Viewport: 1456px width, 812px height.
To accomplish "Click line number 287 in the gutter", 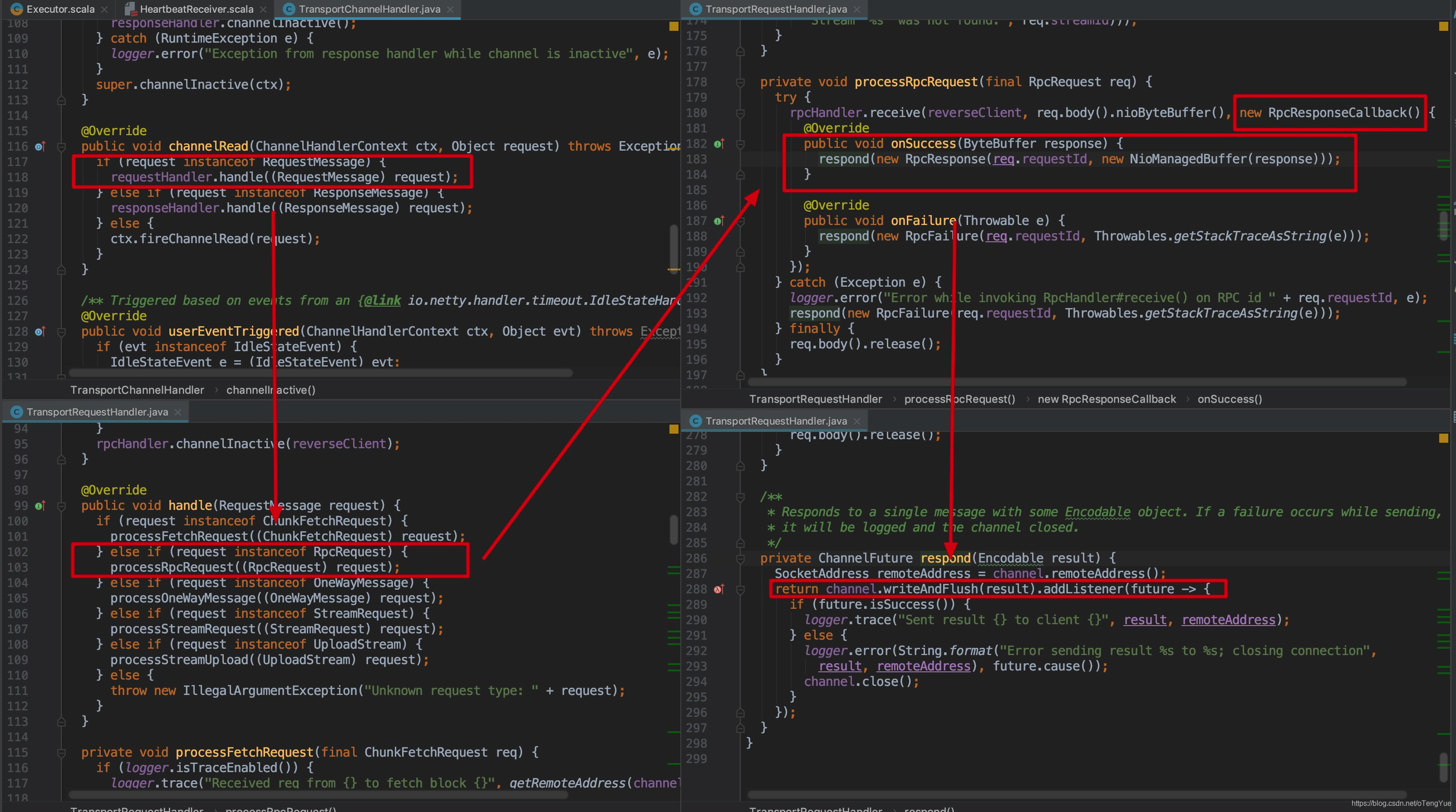I will [696, 574].
